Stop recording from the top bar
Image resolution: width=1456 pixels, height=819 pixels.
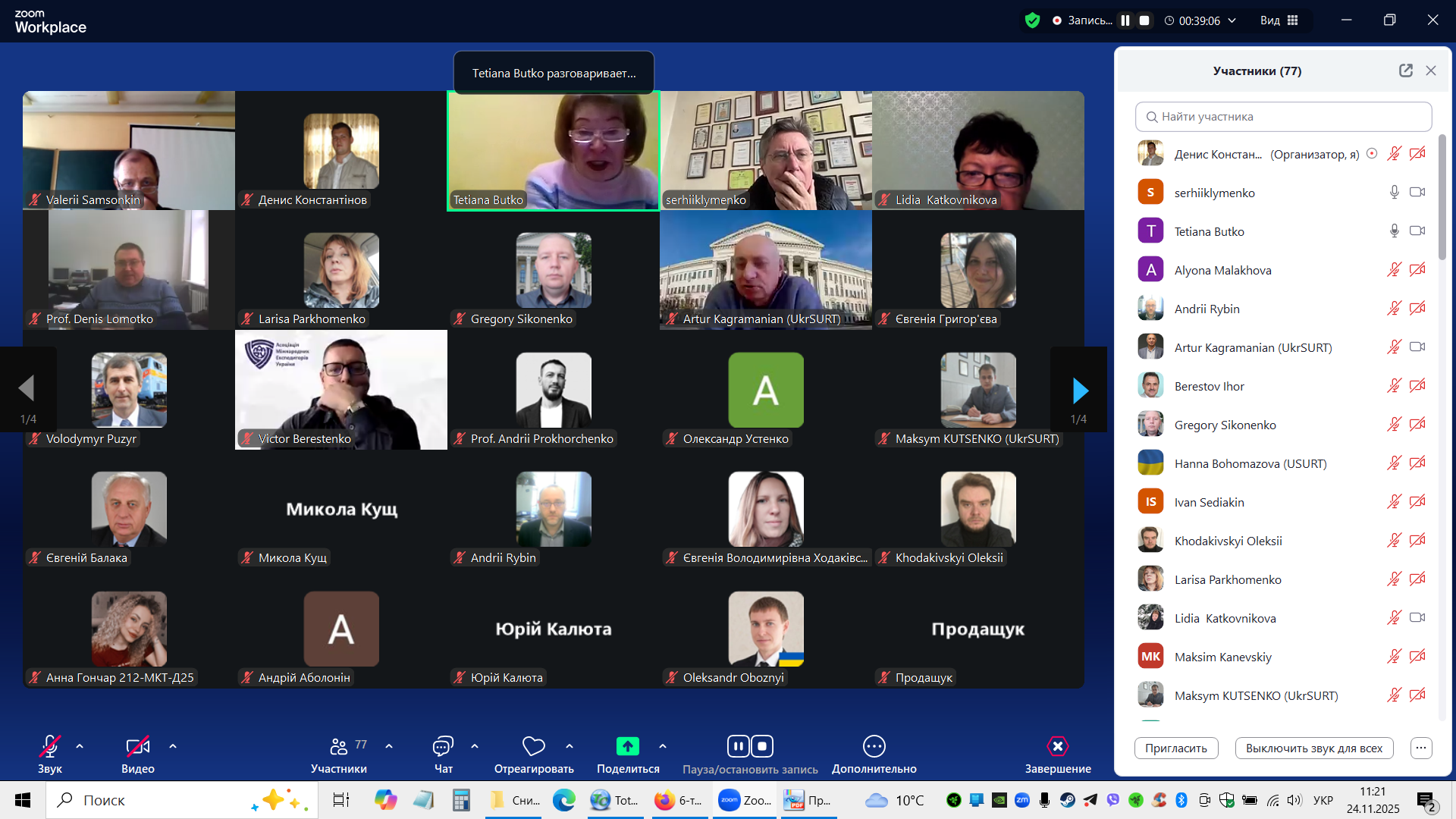[x=1144, y=20]
